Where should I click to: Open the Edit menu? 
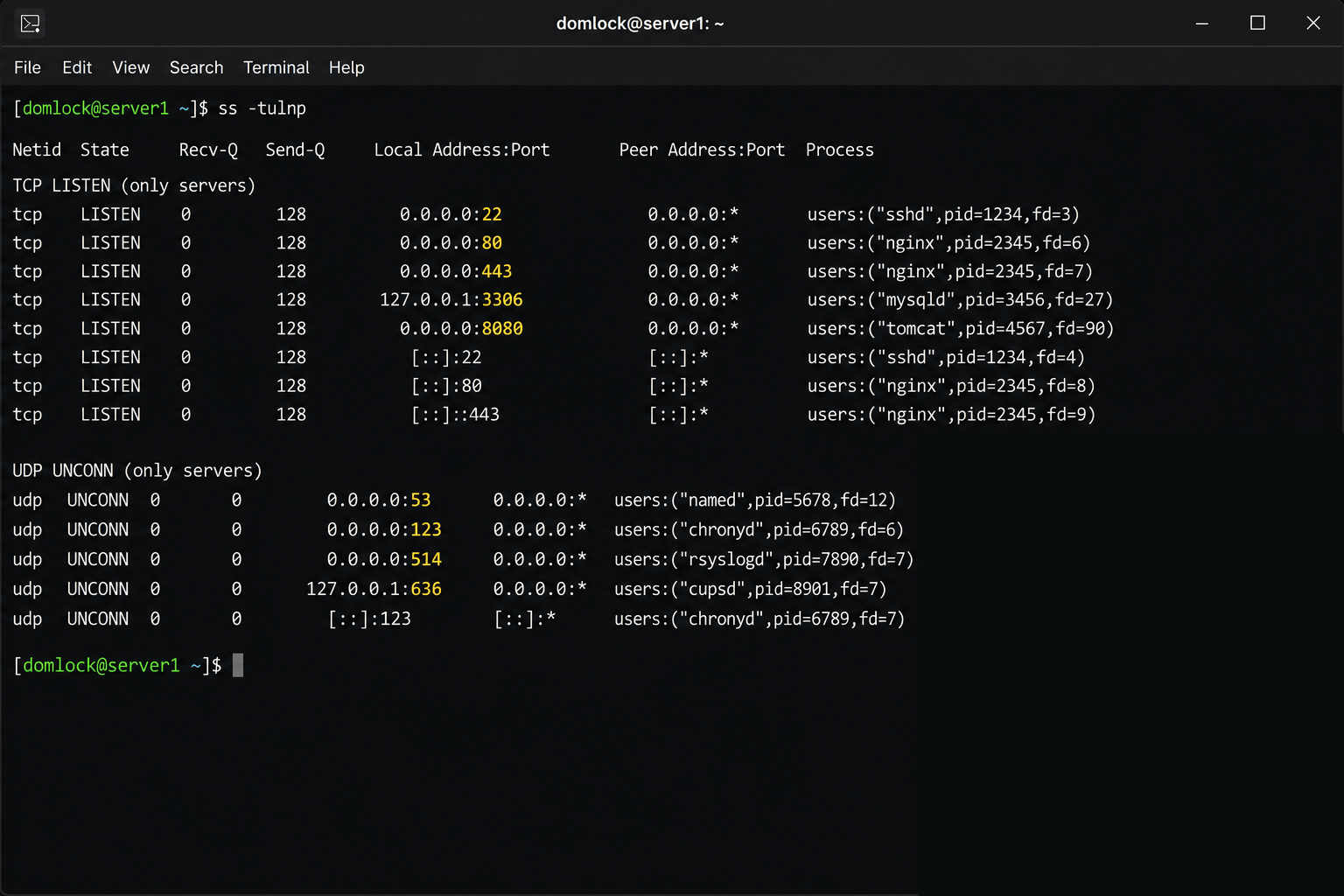pyautogui.click(x=77, y=67)
